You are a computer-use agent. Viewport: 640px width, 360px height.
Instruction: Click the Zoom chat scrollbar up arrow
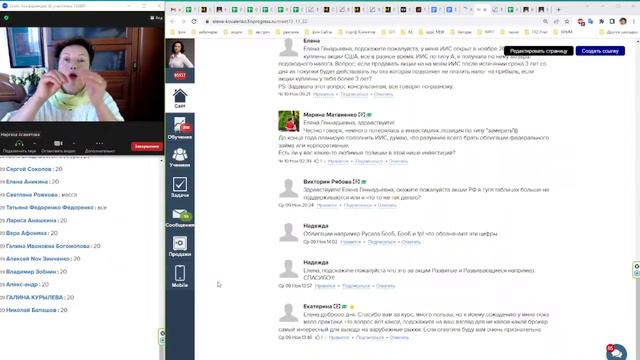coord(161,160)
